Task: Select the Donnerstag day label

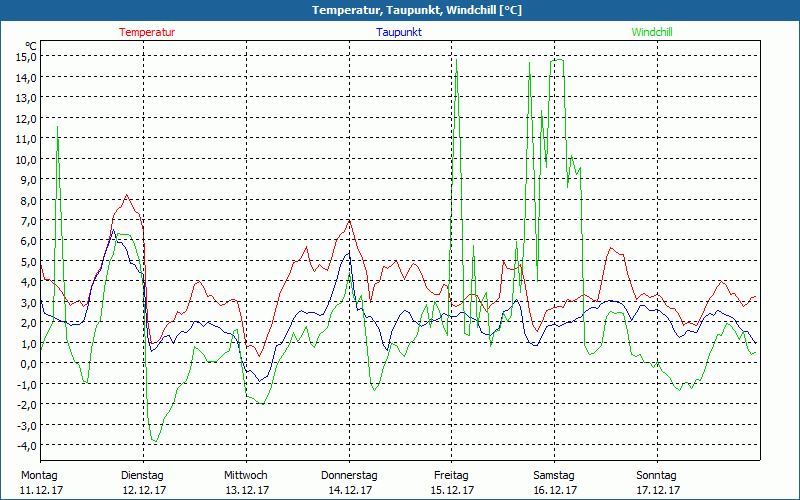Action: coord(349,476)
